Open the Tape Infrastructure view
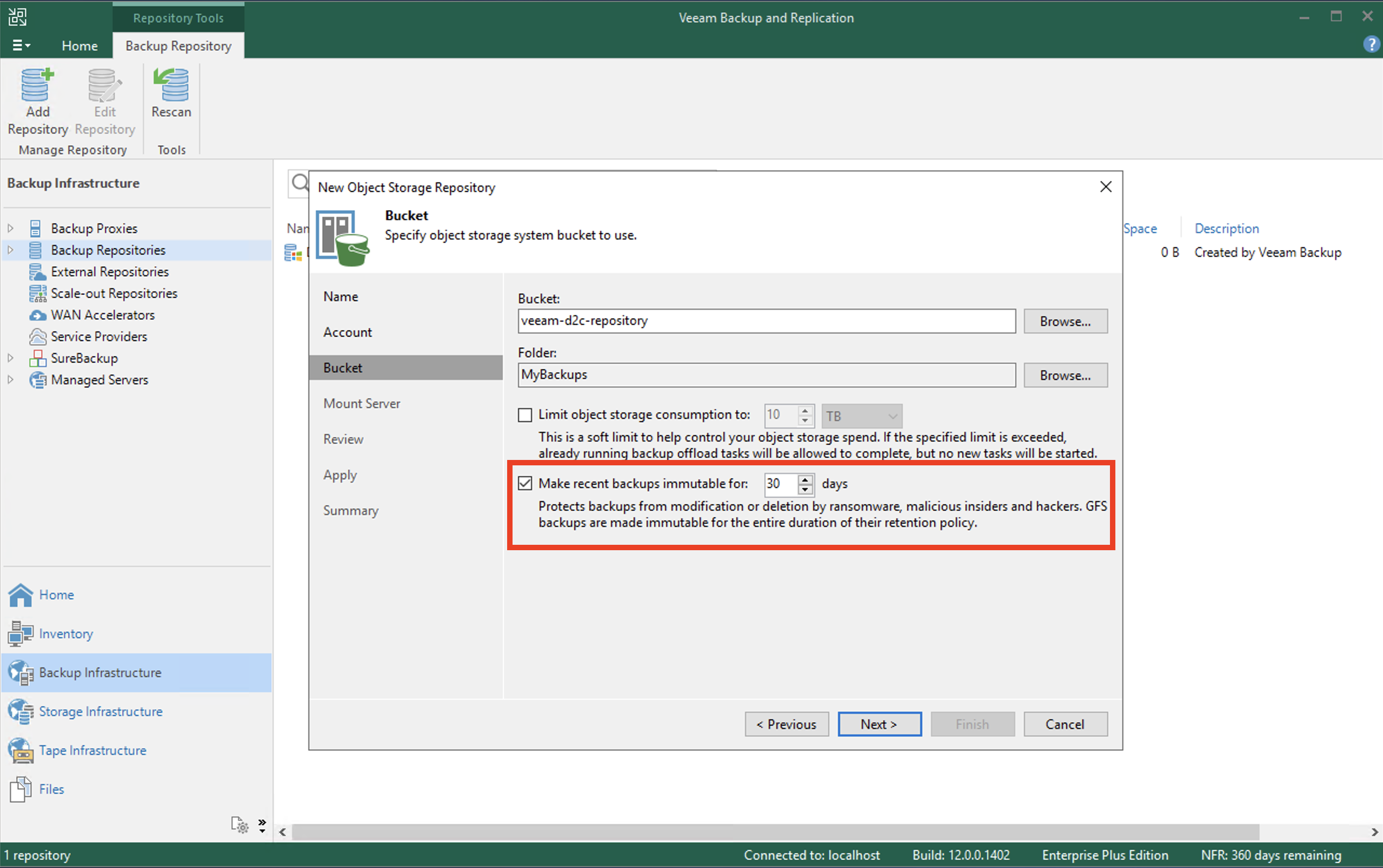The width and height of the screenshot is (1383, 868). 137,751
